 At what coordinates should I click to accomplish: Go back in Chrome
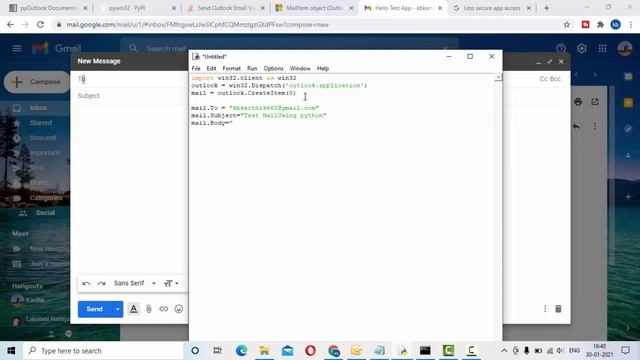10,24
